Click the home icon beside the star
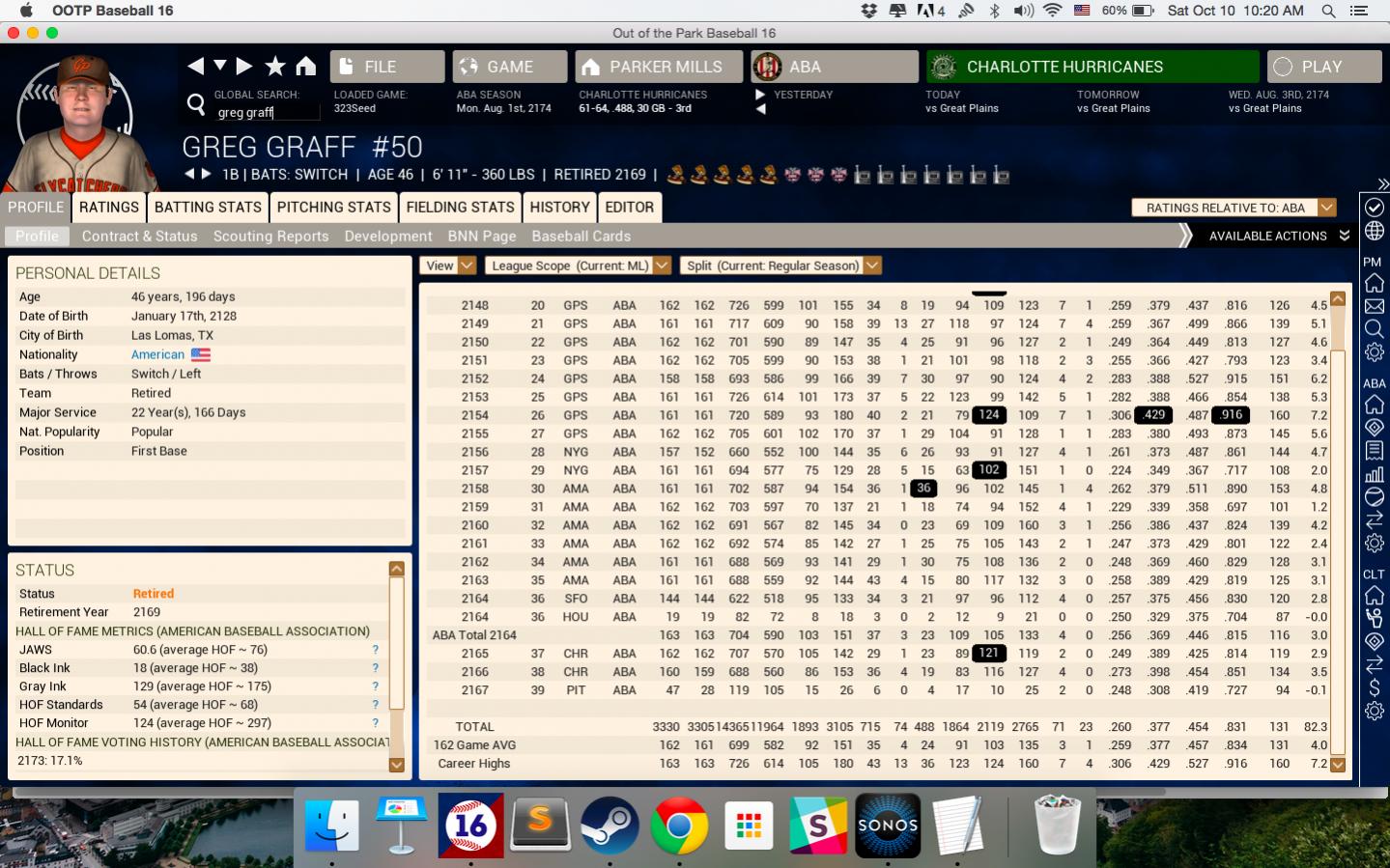Image resolution: width=1390 pixels, height=868 pixels. pyautogui.click(x=306, y=66)
